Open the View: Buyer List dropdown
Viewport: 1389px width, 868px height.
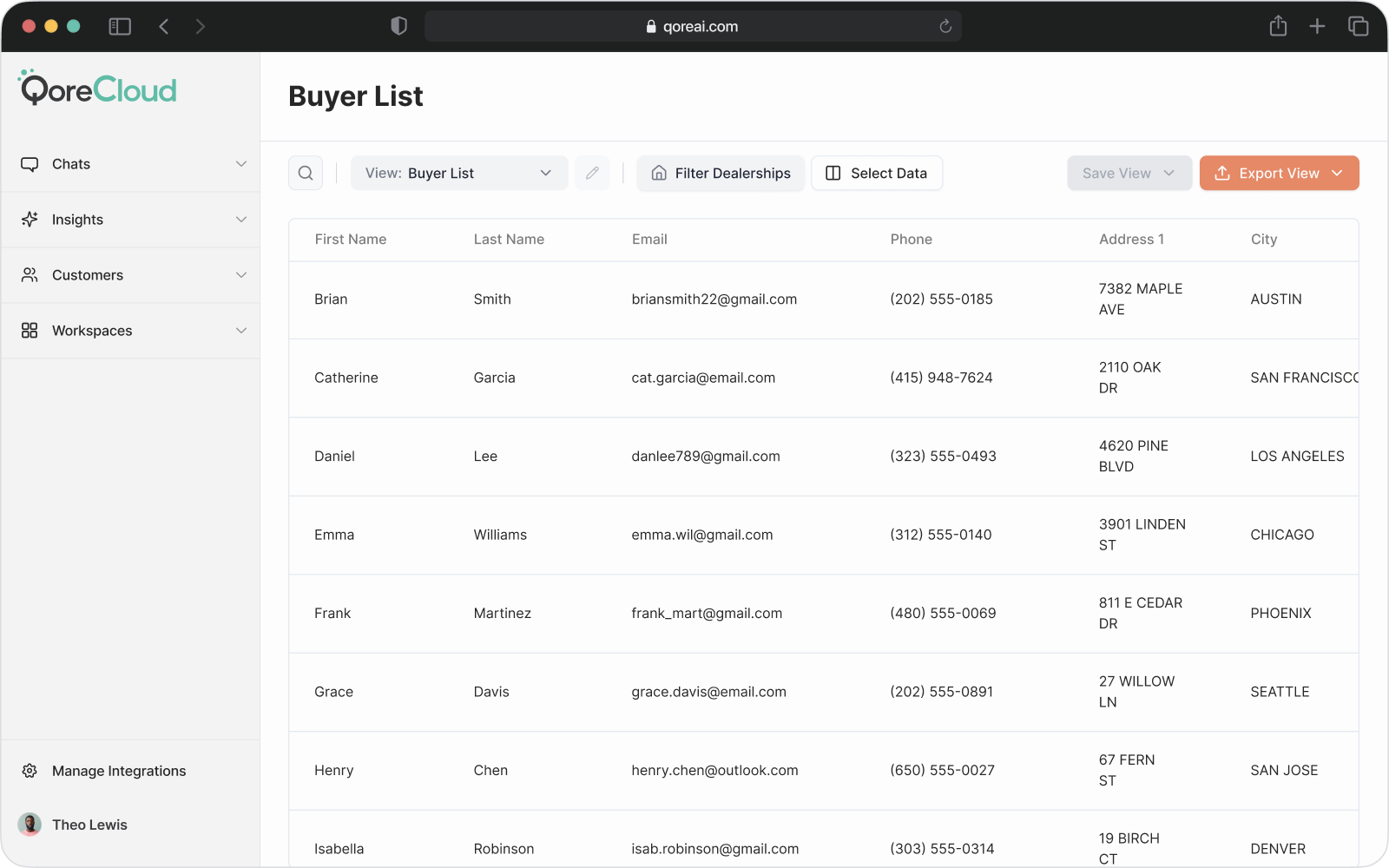pos(458,173)
